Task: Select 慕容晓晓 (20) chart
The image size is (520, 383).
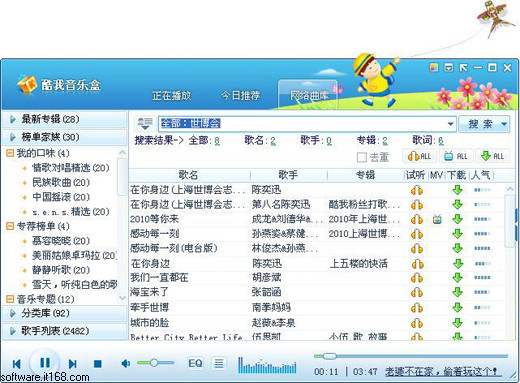Action: pos(61,241)
